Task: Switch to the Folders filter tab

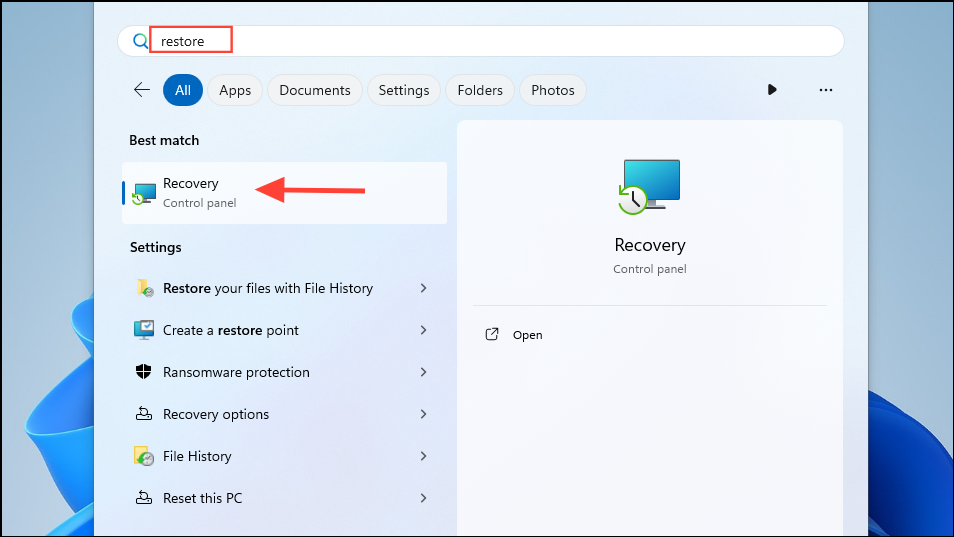Action: pos(480,90)
